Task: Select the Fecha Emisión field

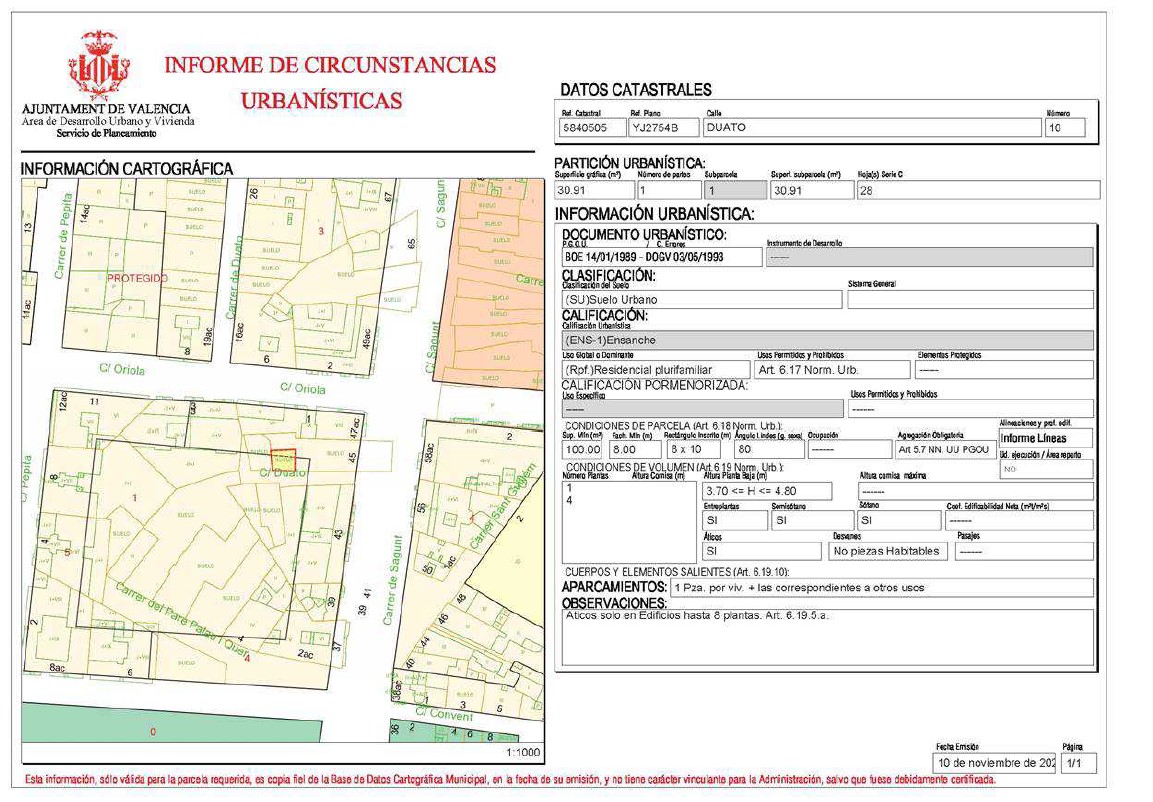Action: pyautogui.click(x=995, y=762)
